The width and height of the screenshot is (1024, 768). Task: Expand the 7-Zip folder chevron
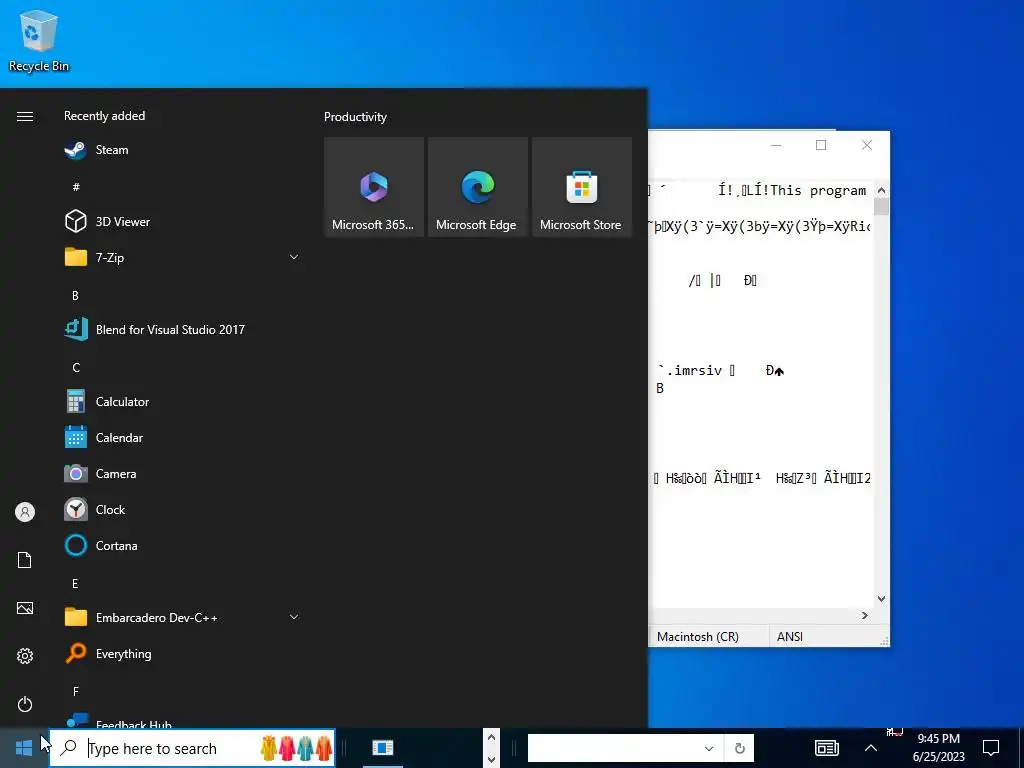(294, 257)
